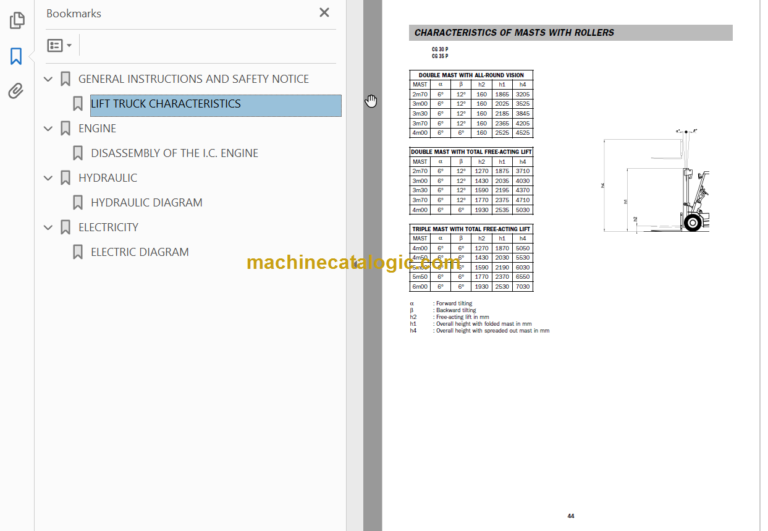Click the 'Backward tilting' legend text
Screen dimensions: 768x531
(456, 311)
